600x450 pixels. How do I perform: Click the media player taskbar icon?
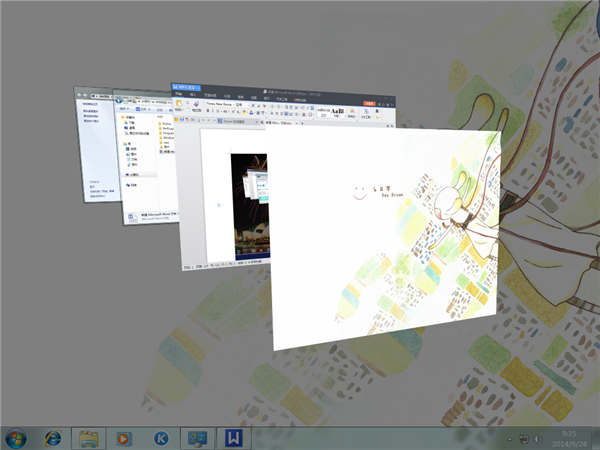(x=124, y=438)
